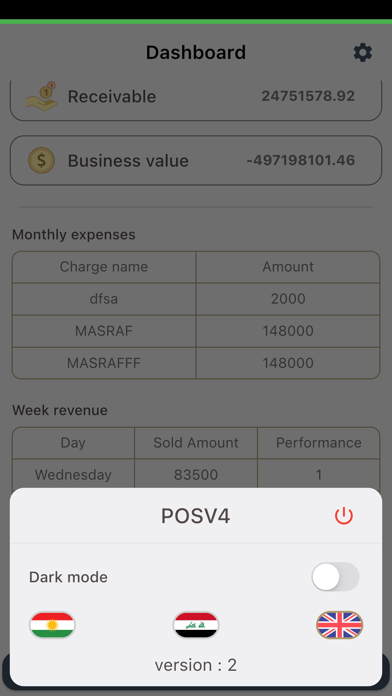Toggle the Dark mode switch

(335, 577)
